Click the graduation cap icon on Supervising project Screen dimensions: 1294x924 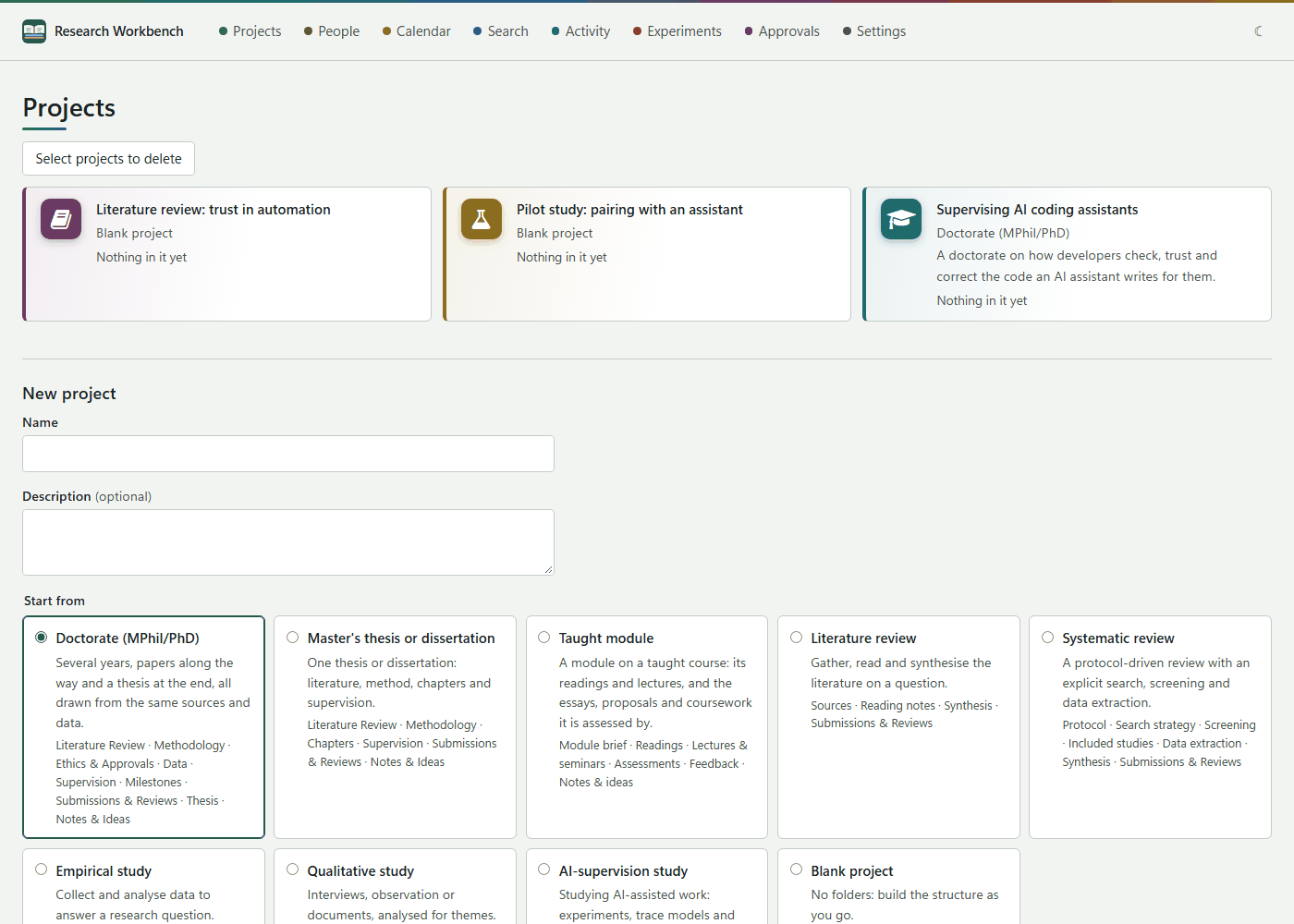pyautogui.click(x=901, y=219)
